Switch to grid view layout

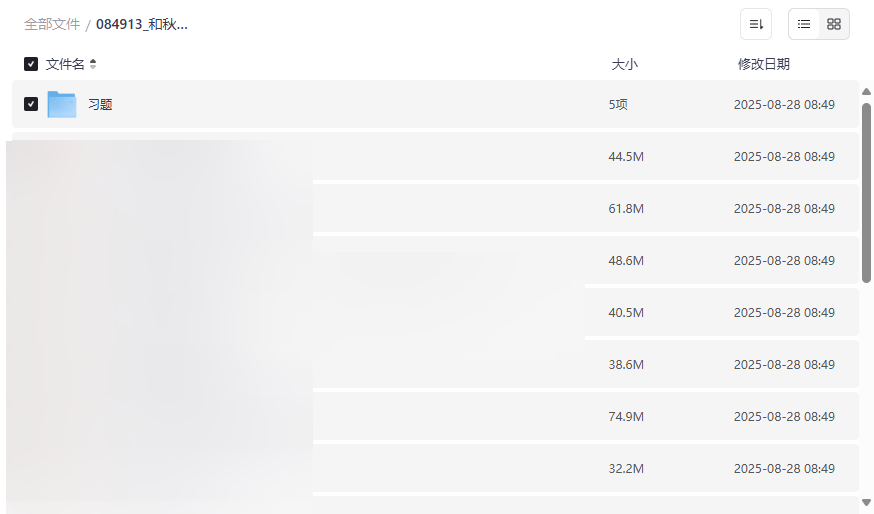click(x=834, y=24)
